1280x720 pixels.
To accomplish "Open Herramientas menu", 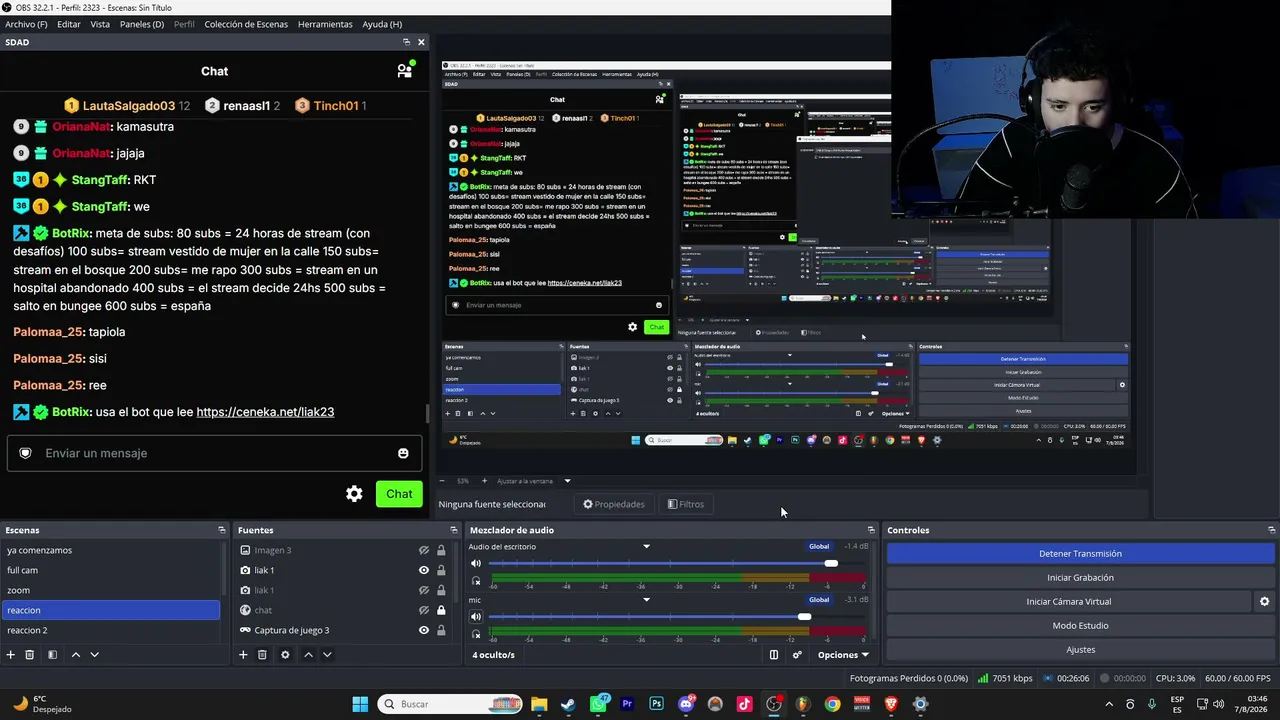I will (325, 24).
